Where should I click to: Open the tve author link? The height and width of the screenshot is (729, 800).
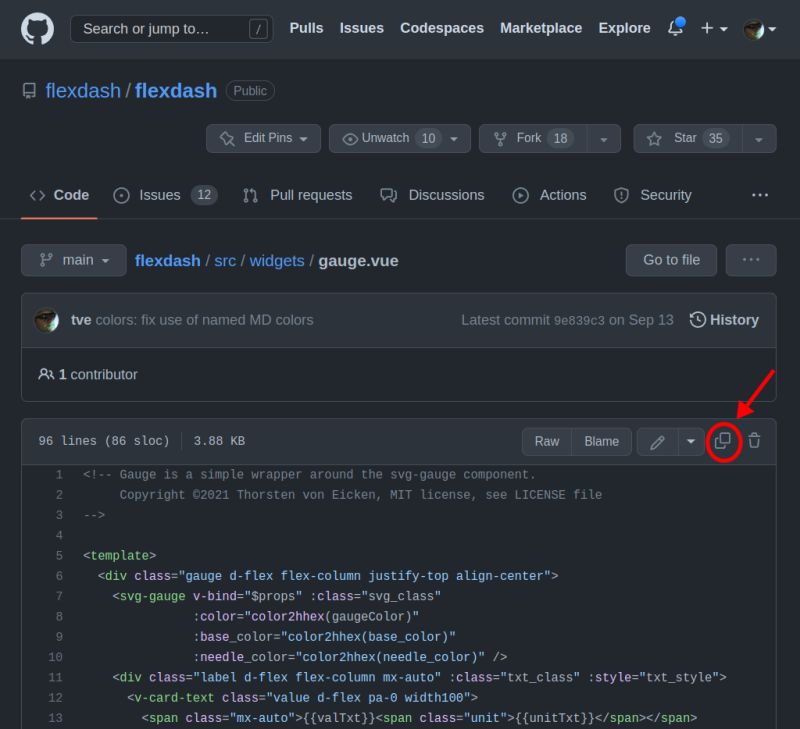[81, 320]
